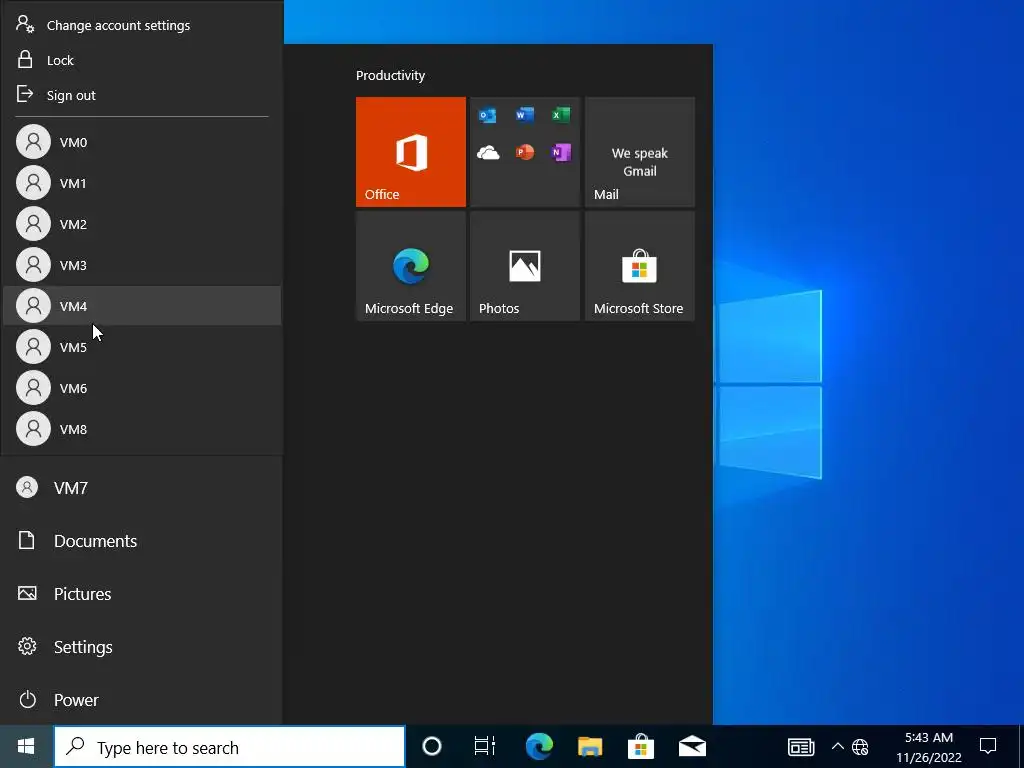Open Microsoft Store from the taskbar
1024x768 pixels.
(641, 746)
